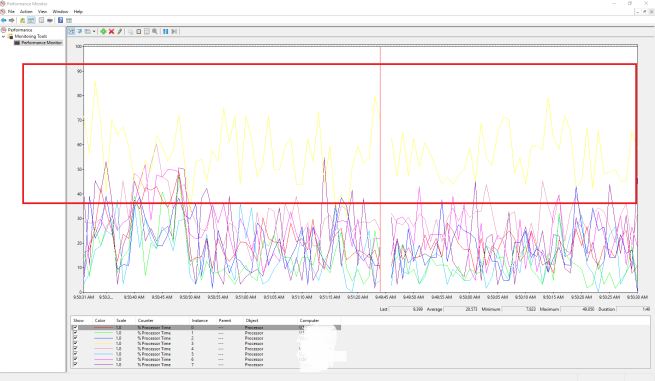Image resolution: width=655 pixels, height=381 pixels.
Task: Click red color line of instance 0
Action: (104, 328)
